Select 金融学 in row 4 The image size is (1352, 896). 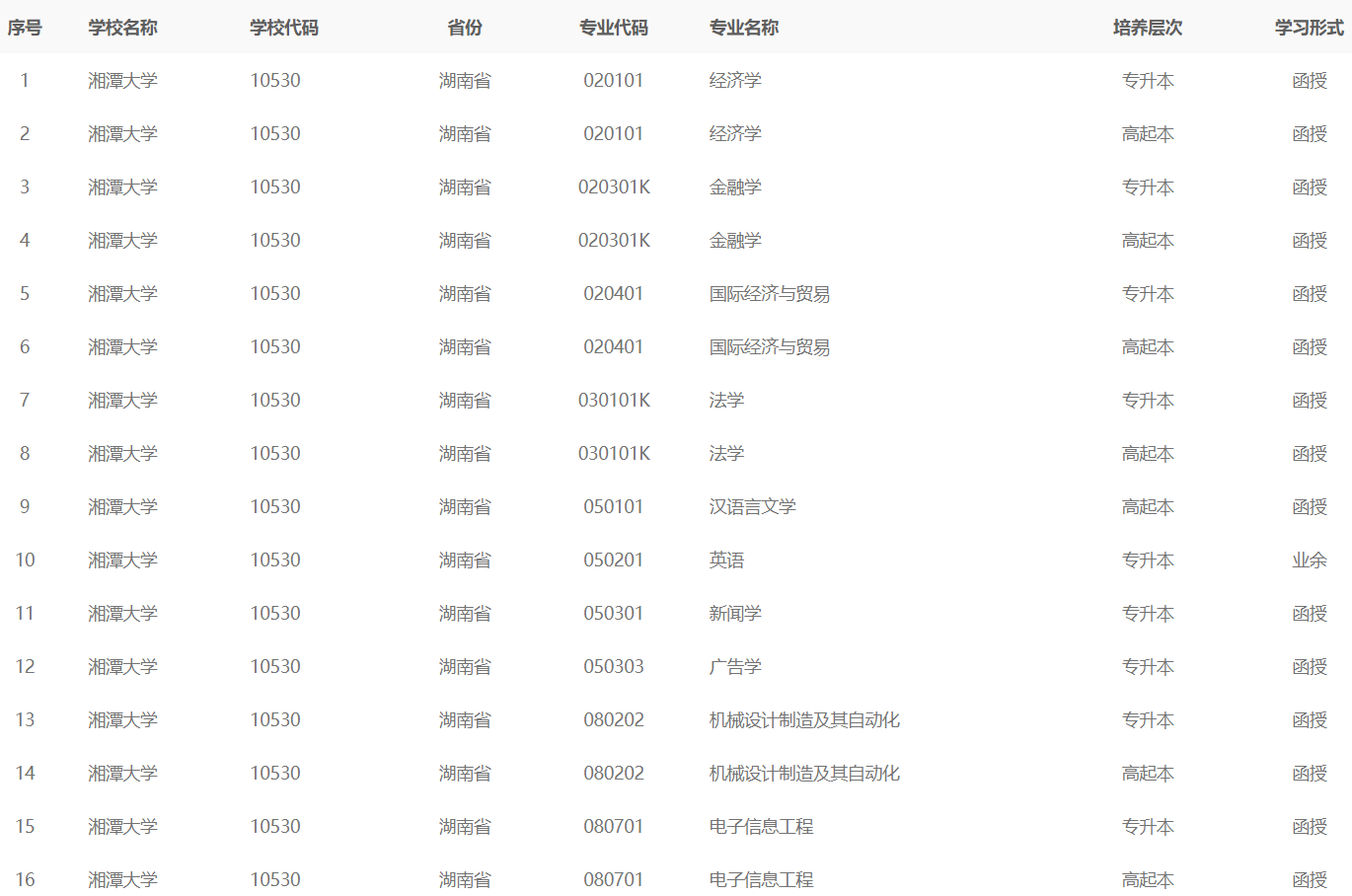pos(735,241)
